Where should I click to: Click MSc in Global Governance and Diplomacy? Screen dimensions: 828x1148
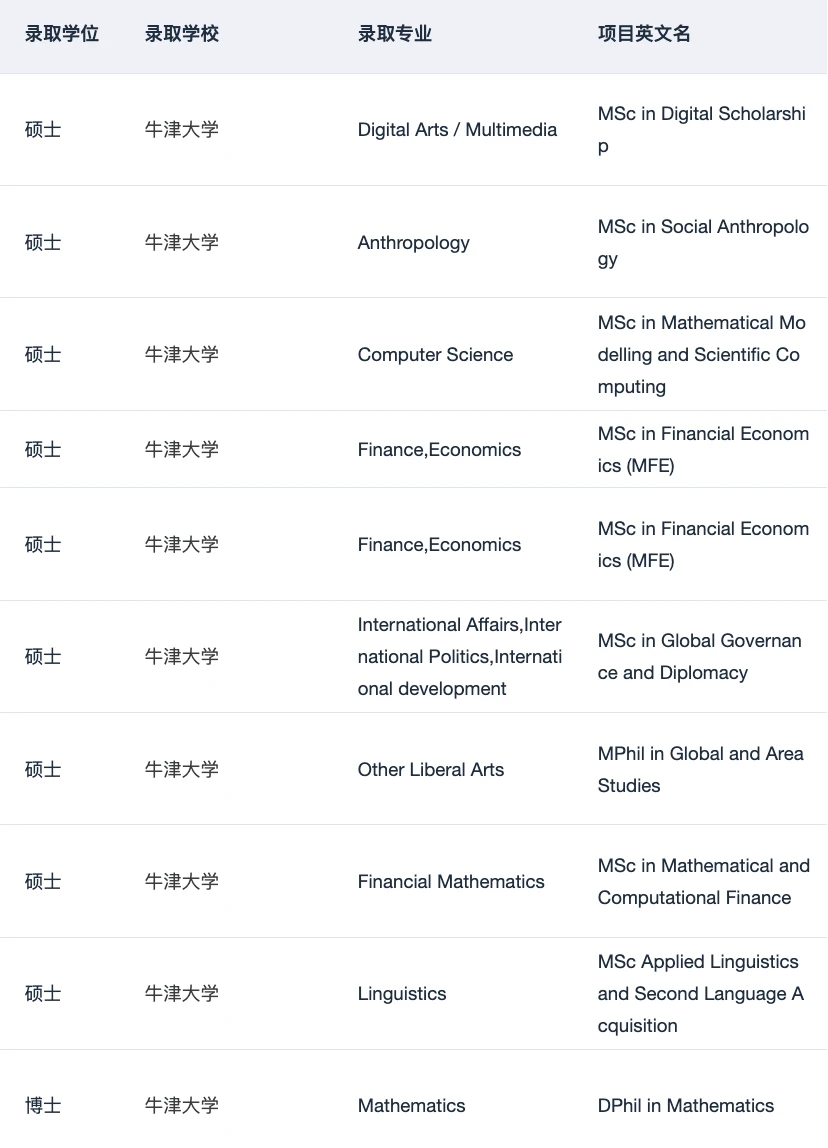click(x=699, y=657)
